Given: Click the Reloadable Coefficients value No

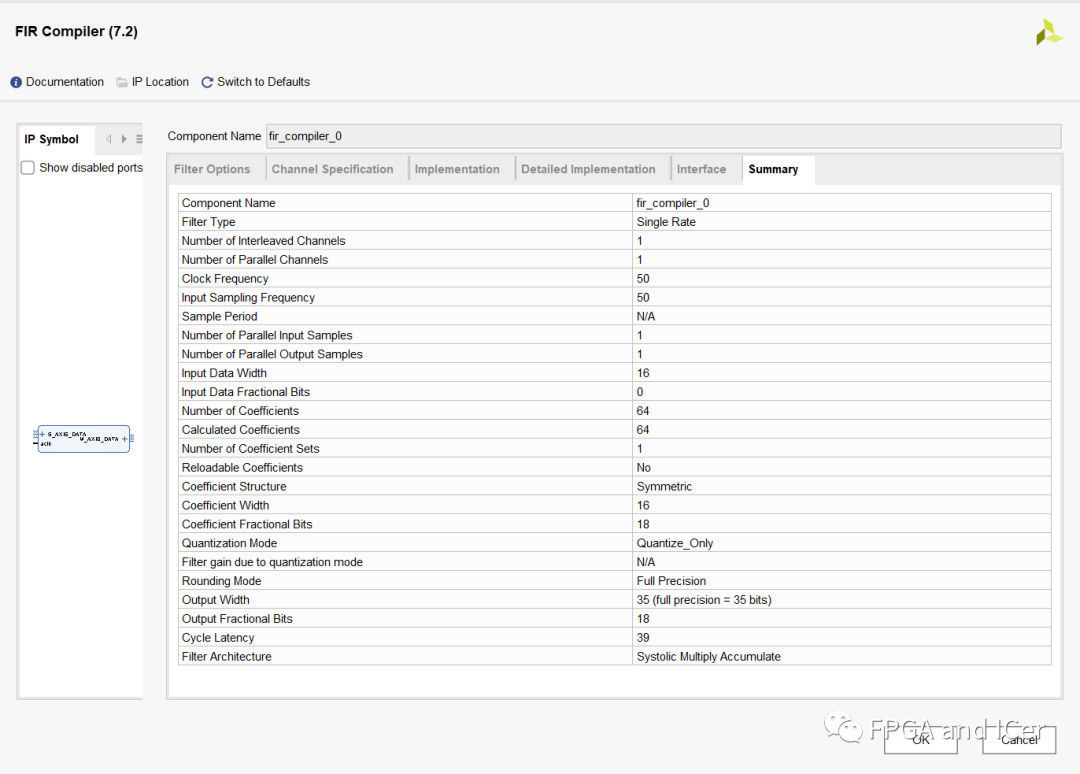Looking at the screenshot, I should (x=644, y=468).
